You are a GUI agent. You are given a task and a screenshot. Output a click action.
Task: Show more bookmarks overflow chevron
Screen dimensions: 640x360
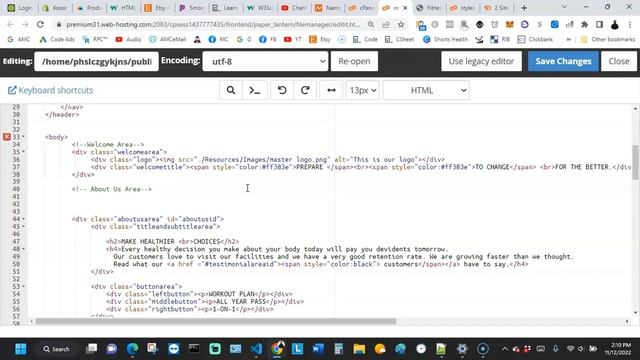click(568, 39)
